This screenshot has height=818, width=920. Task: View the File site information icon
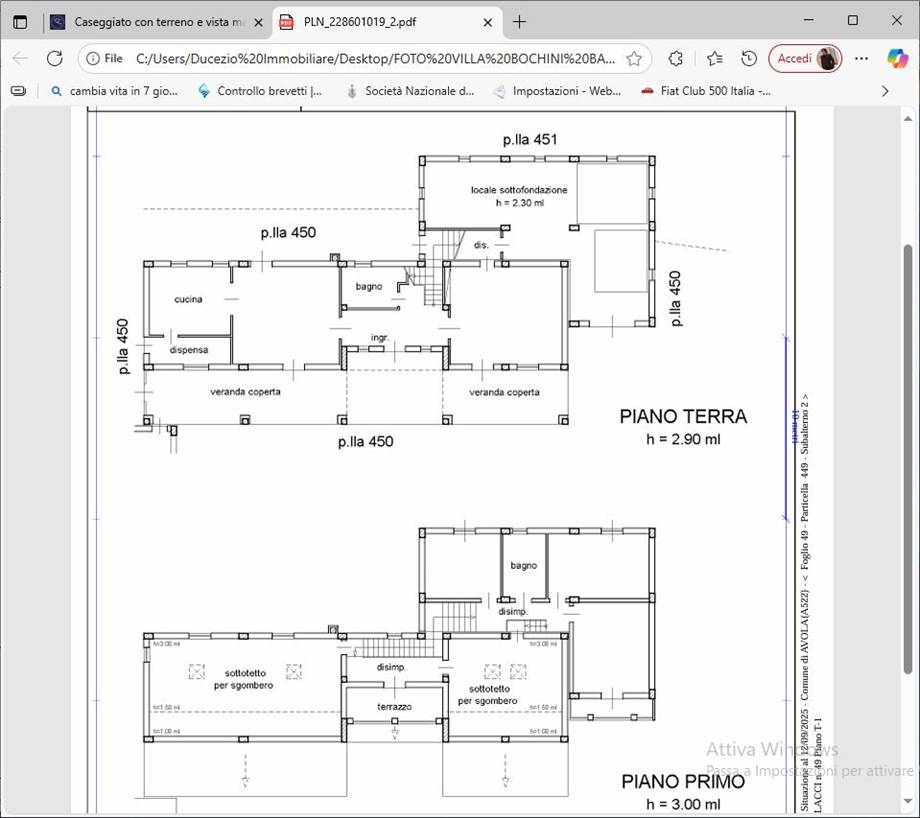coord(103,58)
